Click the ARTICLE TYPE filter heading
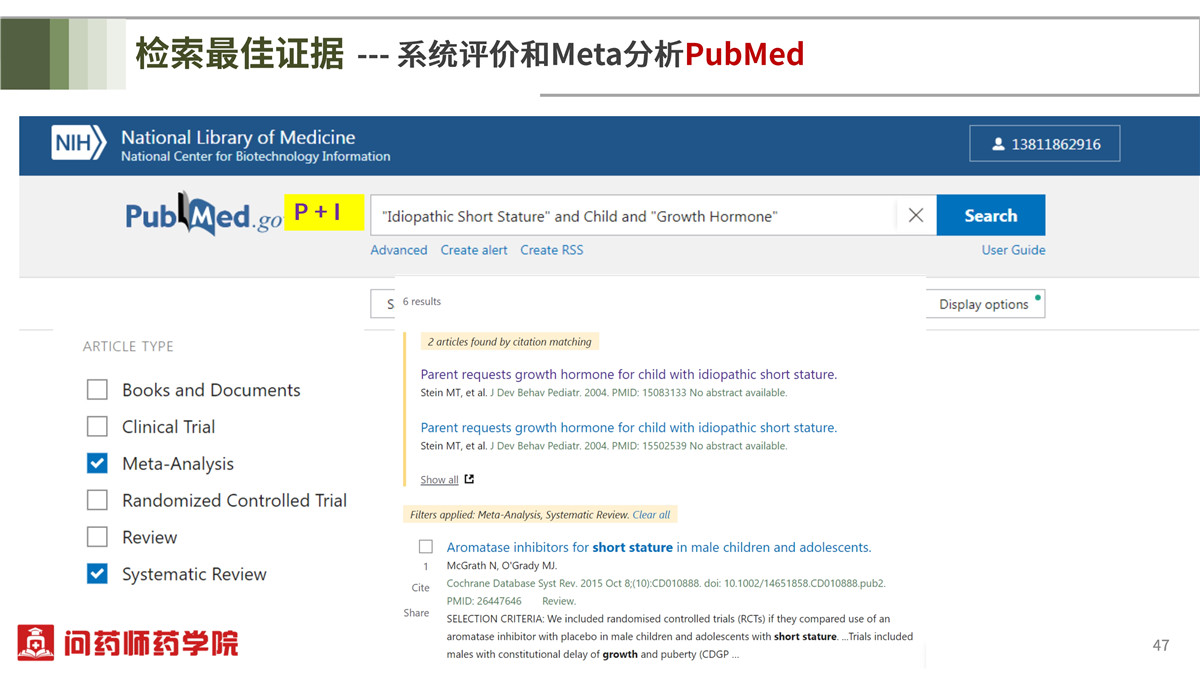Screen dimensions: 1200x675 pyautogui.click(x=128, y=346)
